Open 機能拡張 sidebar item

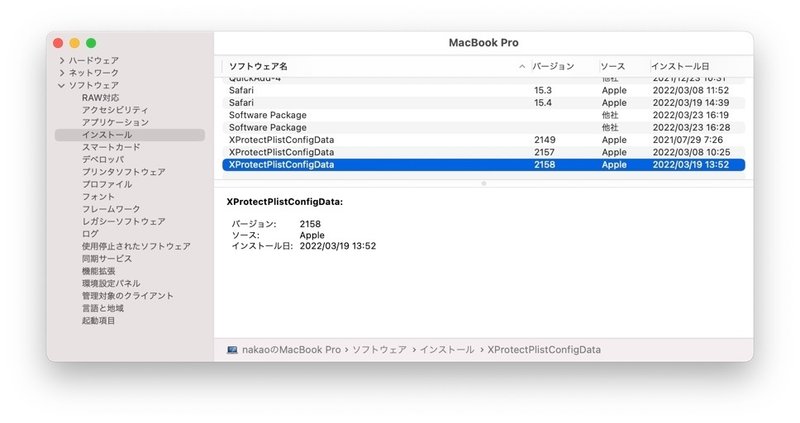[x=98, y=271]
